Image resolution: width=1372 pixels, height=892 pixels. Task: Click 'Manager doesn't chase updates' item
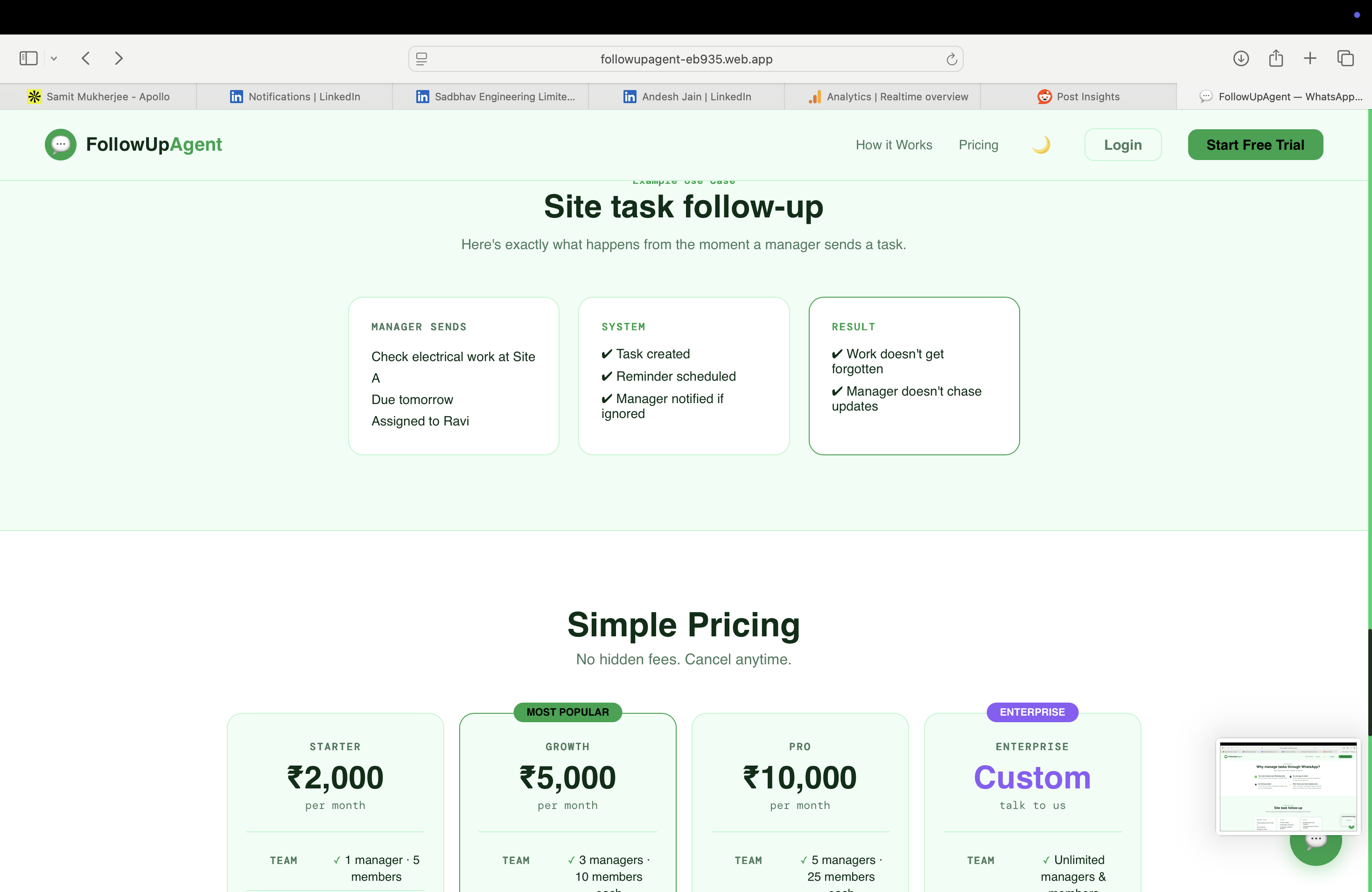coord(907,399)
